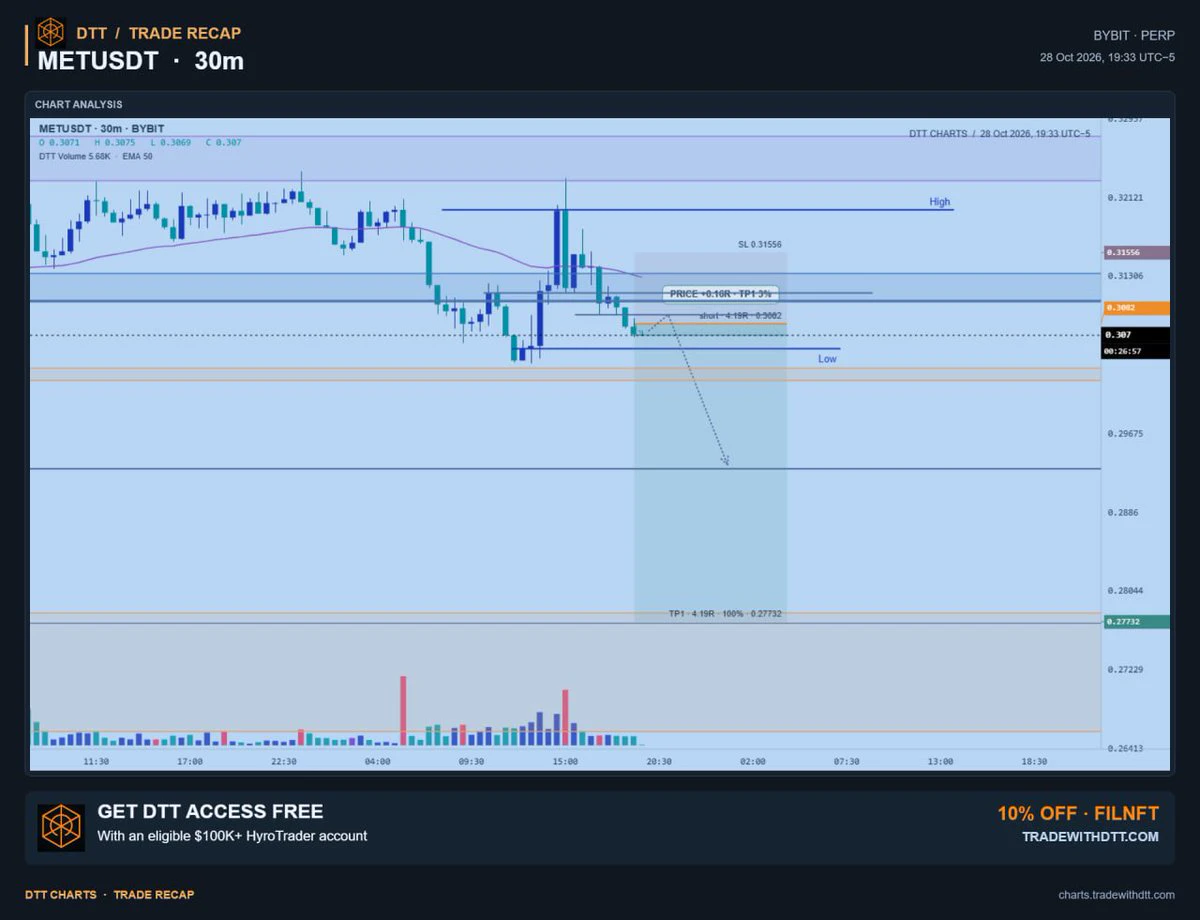This screenshot has width=1200, height=920.
Task: Click the "METUSDT · 30m · BYBIT" chart title
Action: tap(102, 128)
